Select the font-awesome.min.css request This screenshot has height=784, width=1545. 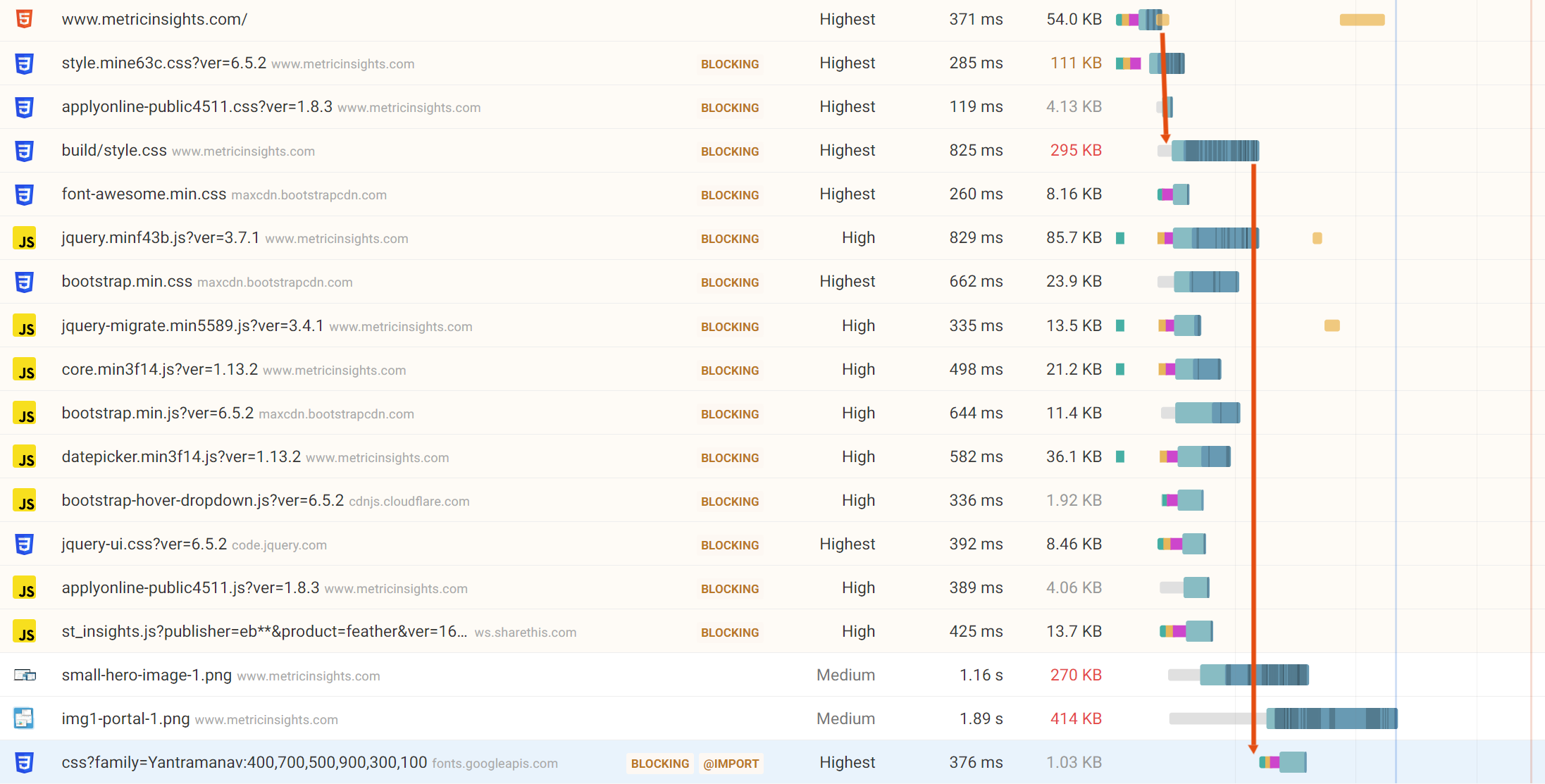click(x=144, y=194)
